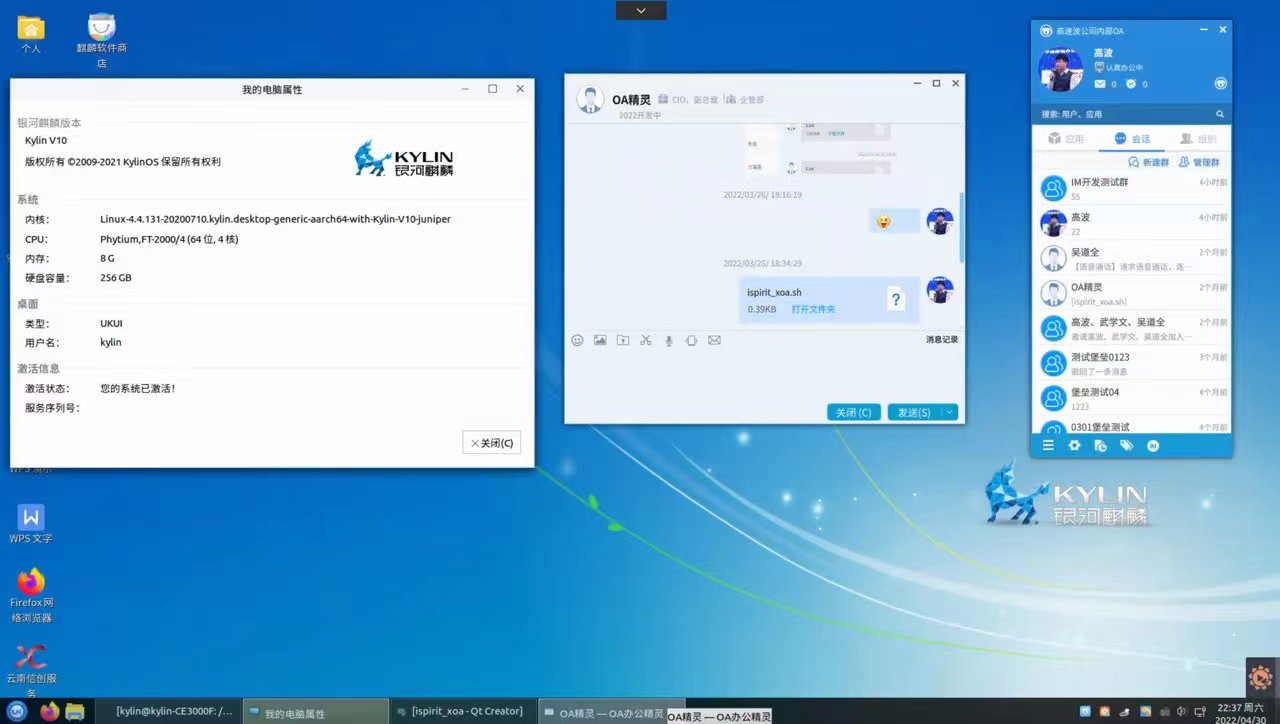The height and width of the screenshot is (724, 1280).
Task: Click 管理群 to manage groups
Action: click(1198, 162)
